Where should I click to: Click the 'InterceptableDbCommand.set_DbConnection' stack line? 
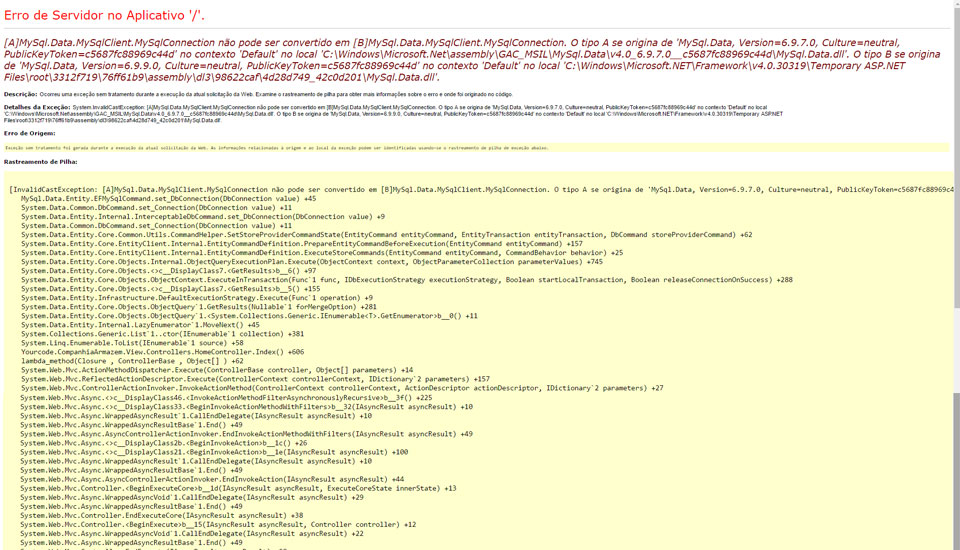[x=203, y=216]
